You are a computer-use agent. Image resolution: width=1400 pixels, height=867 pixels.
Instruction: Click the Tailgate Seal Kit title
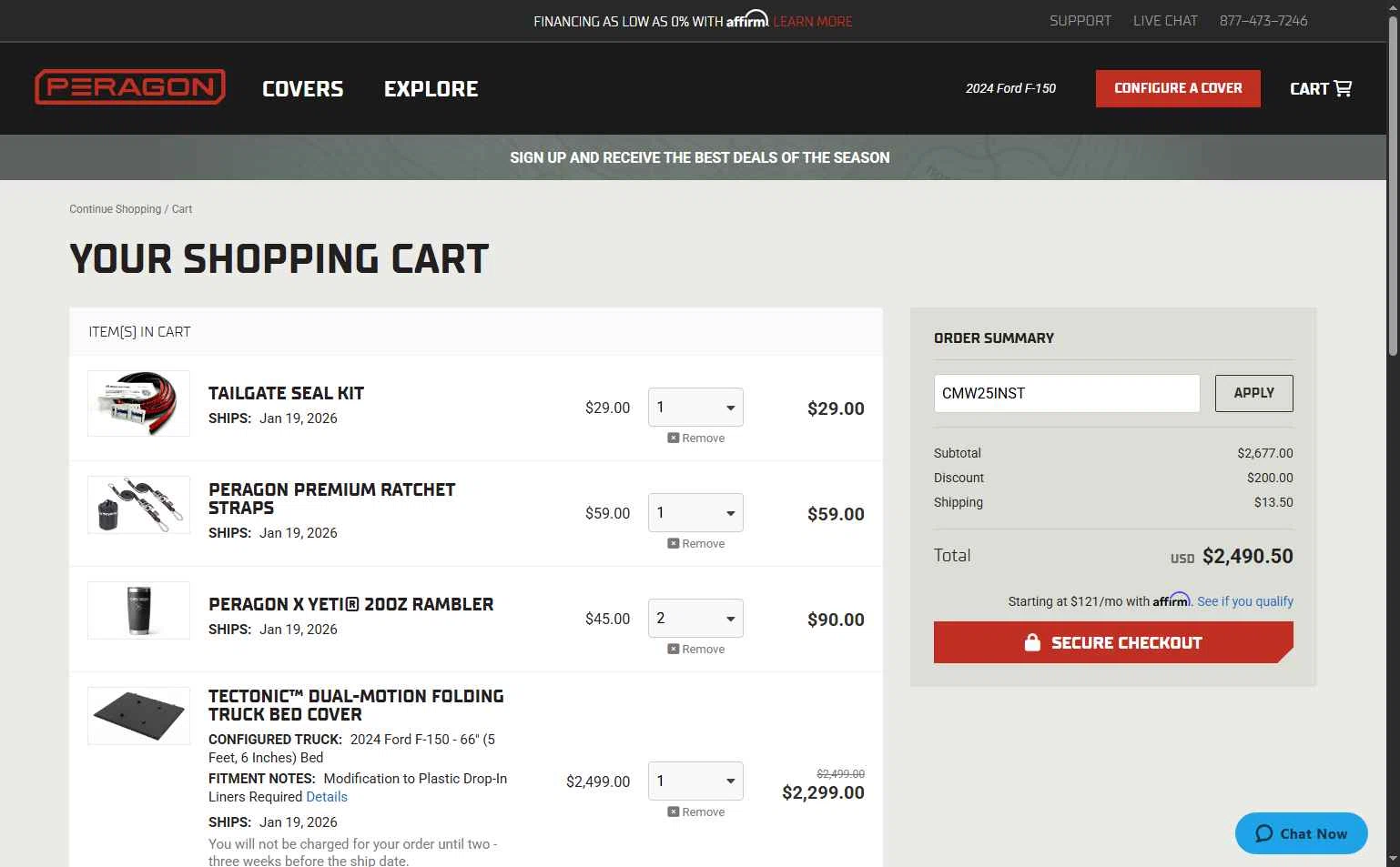286,393
